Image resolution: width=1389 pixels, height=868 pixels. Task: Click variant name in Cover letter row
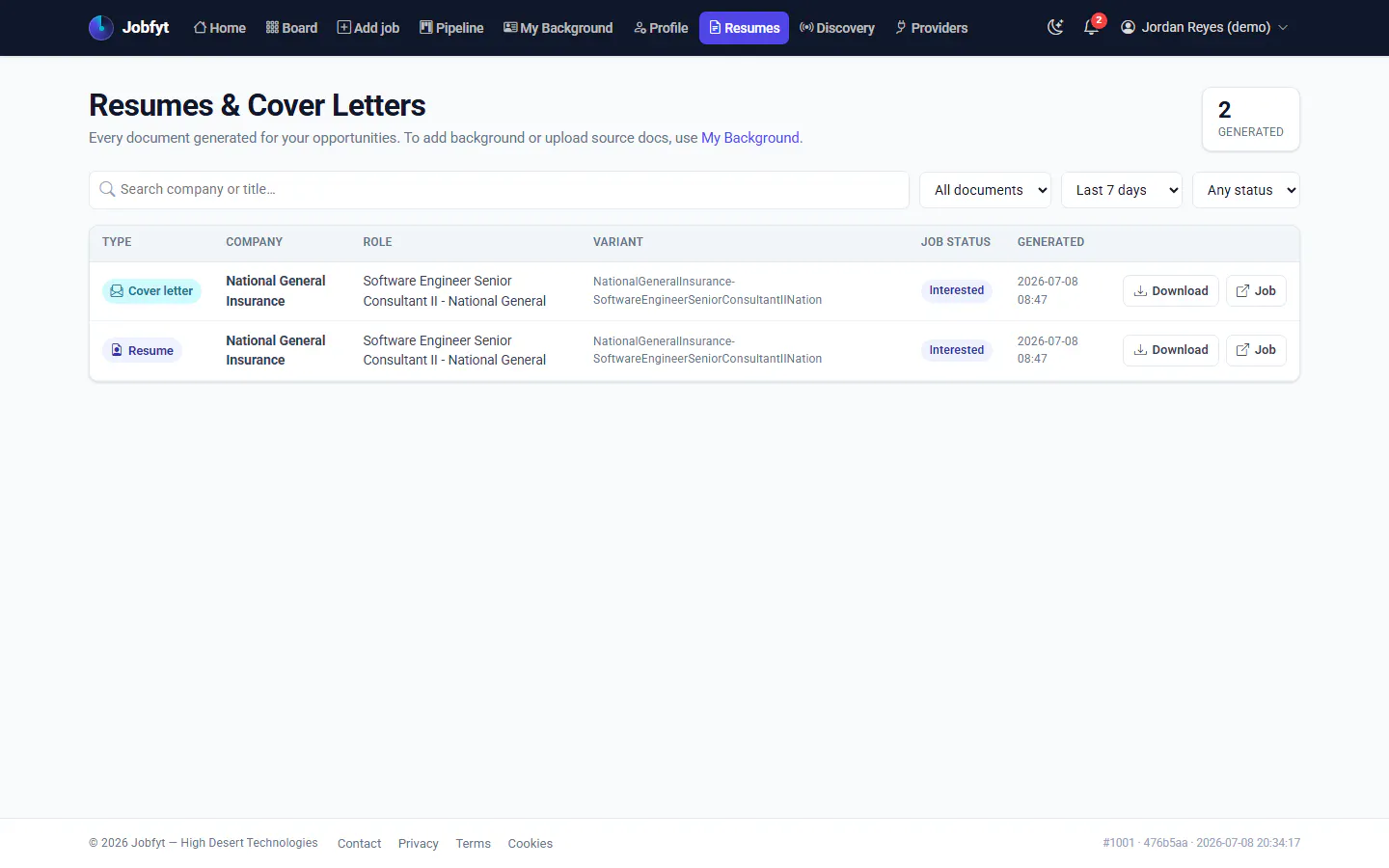pos(708,290)
